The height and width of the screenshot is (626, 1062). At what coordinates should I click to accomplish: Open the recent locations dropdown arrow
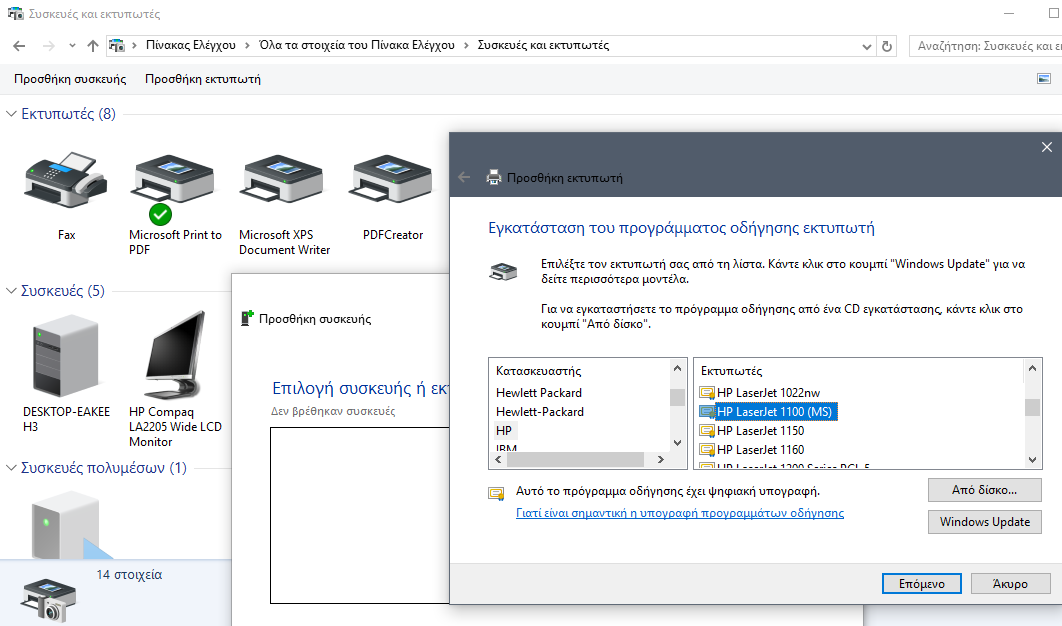[x=72, y=46]
